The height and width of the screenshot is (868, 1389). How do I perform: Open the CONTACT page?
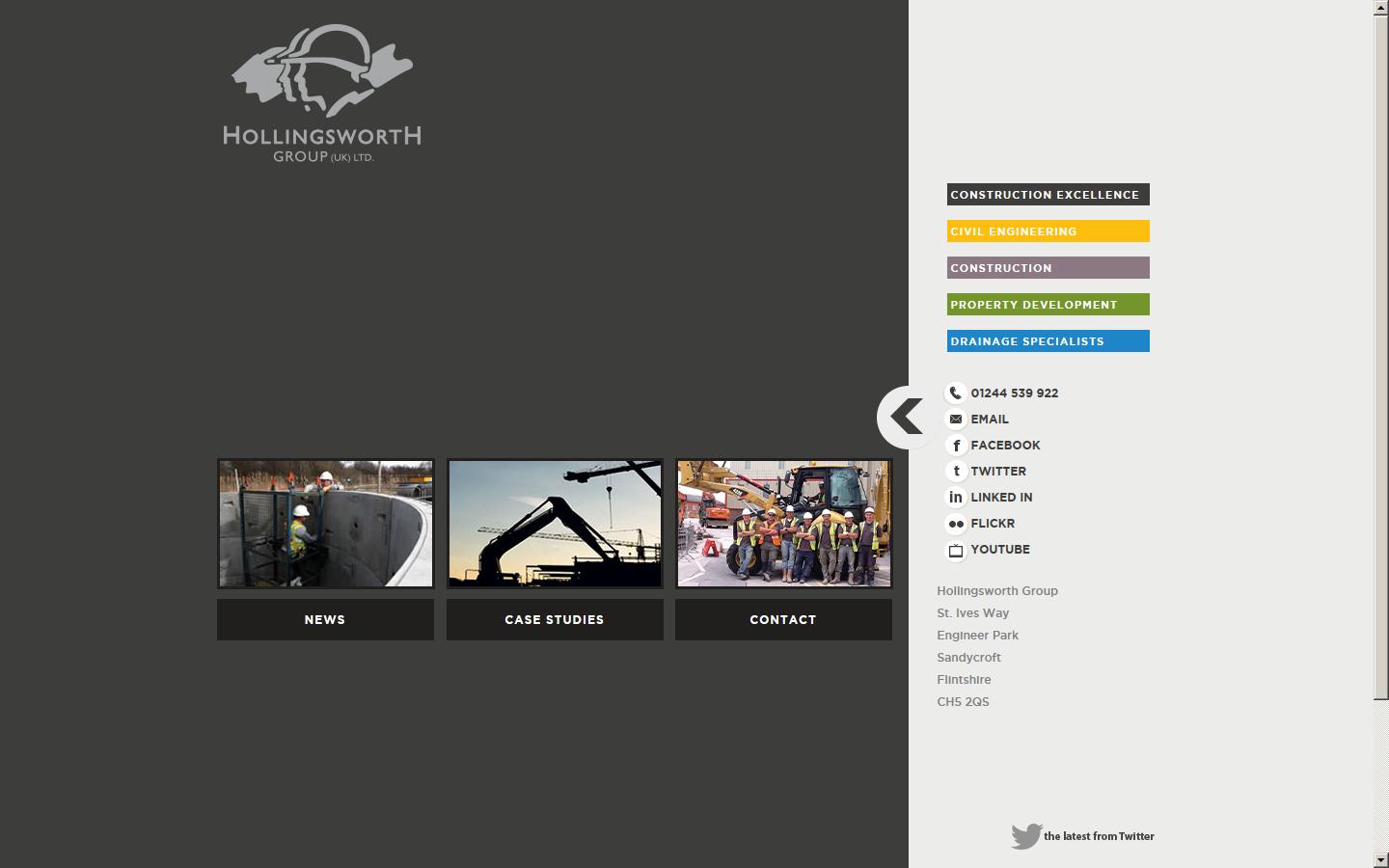click(783, 619)
